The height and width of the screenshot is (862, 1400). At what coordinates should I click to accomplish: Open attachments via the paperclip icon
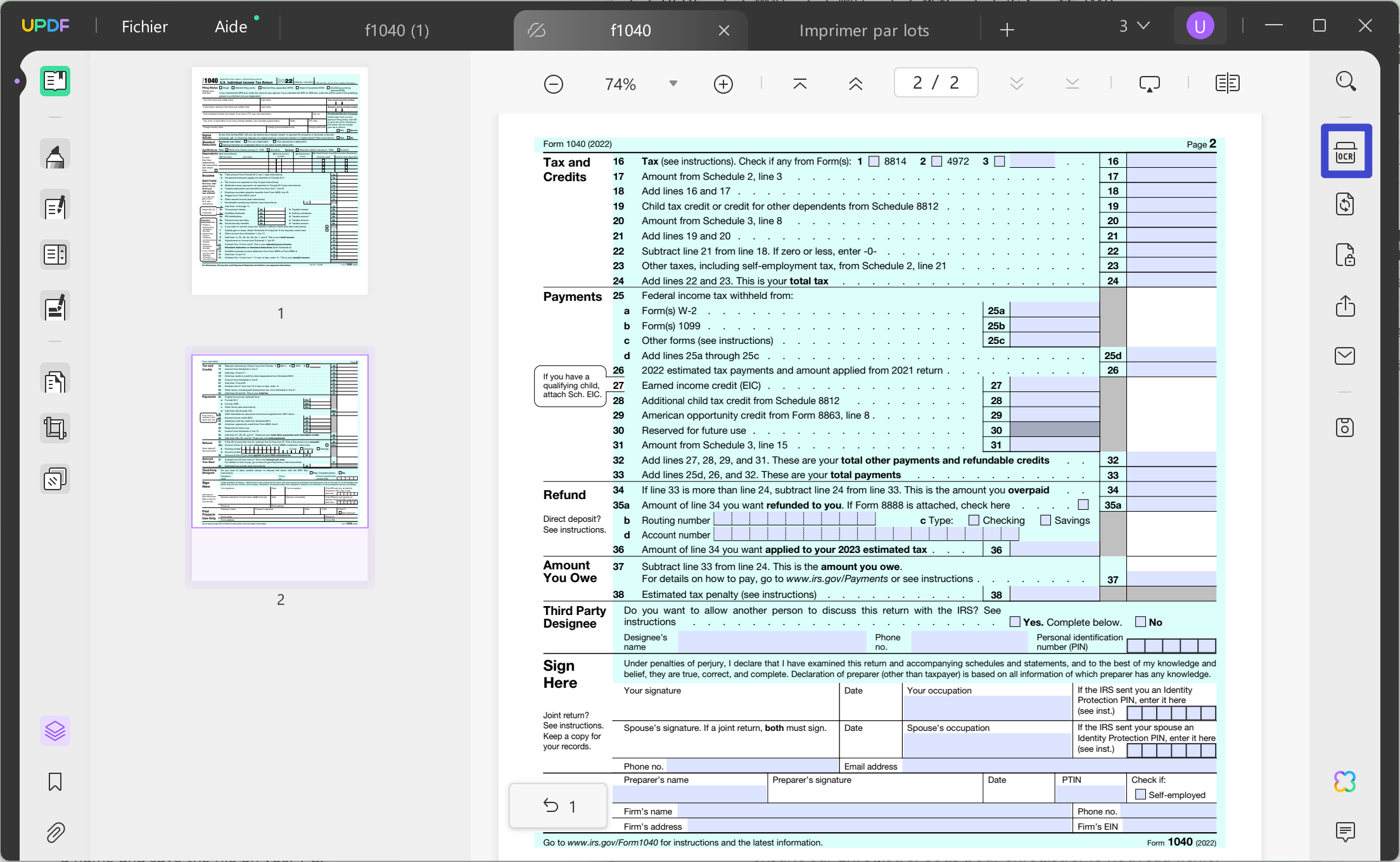tap(55, 833)
